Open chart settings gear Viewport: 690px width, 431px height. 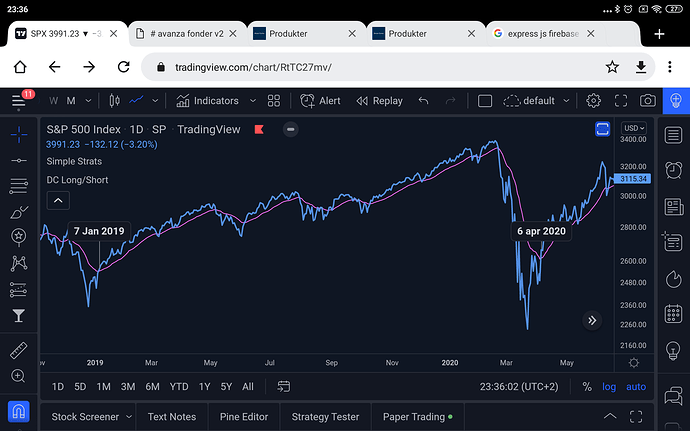click(593, 101)
